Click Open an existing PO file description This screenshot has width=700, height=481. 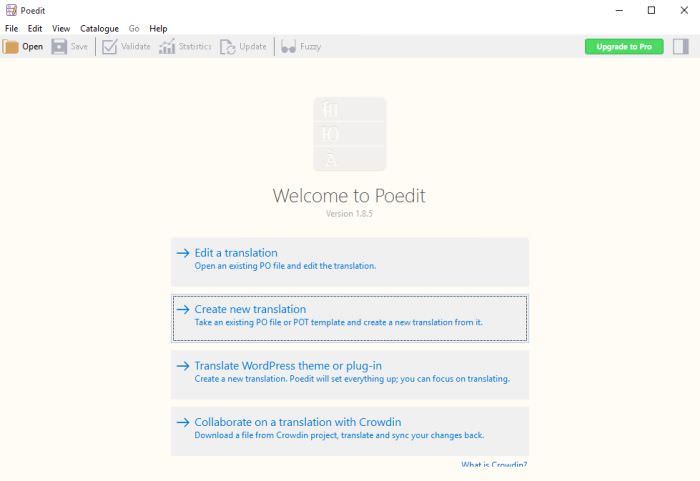pos(285,266)
